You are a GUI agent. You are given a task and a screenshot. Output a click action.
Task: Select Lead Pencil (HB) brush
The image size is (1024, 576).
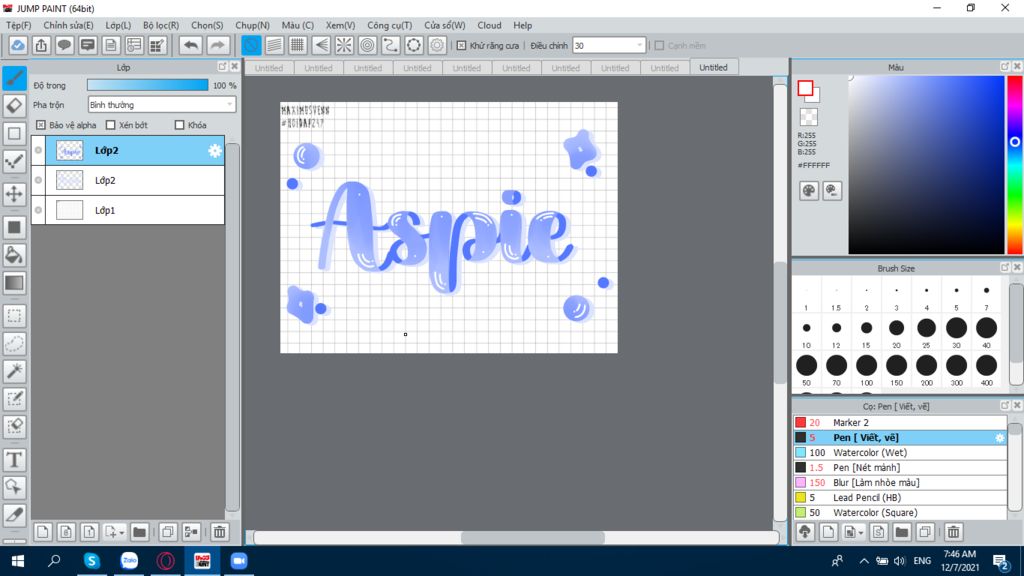pos(900,498)
